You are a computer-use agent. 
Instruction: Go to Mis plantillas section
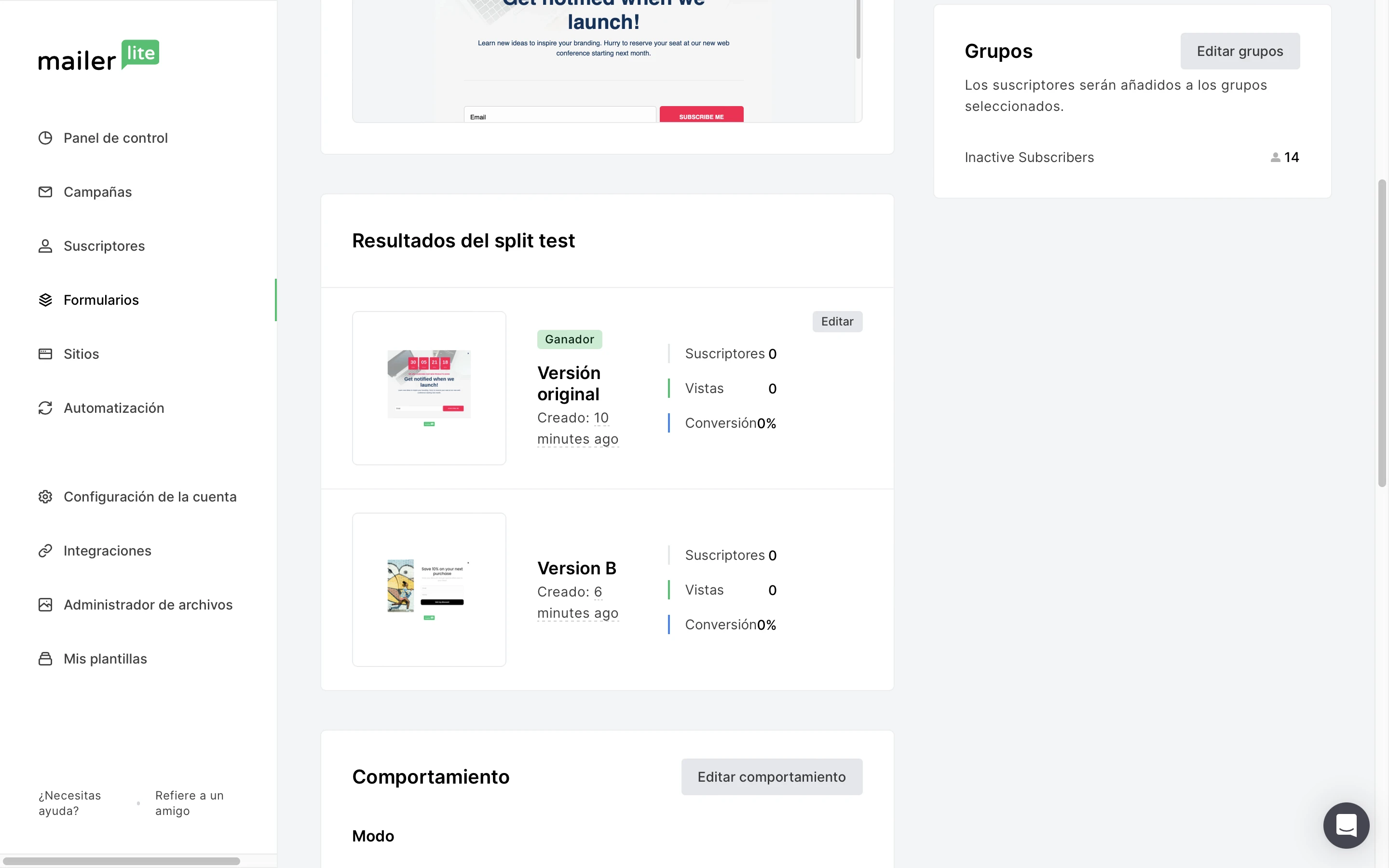[x=105, y=658]
